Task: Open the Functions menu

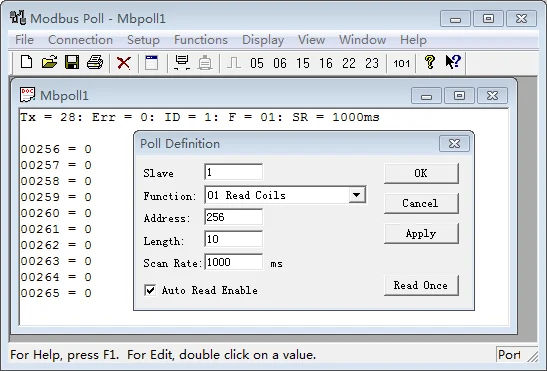Action: coord(201,40)
